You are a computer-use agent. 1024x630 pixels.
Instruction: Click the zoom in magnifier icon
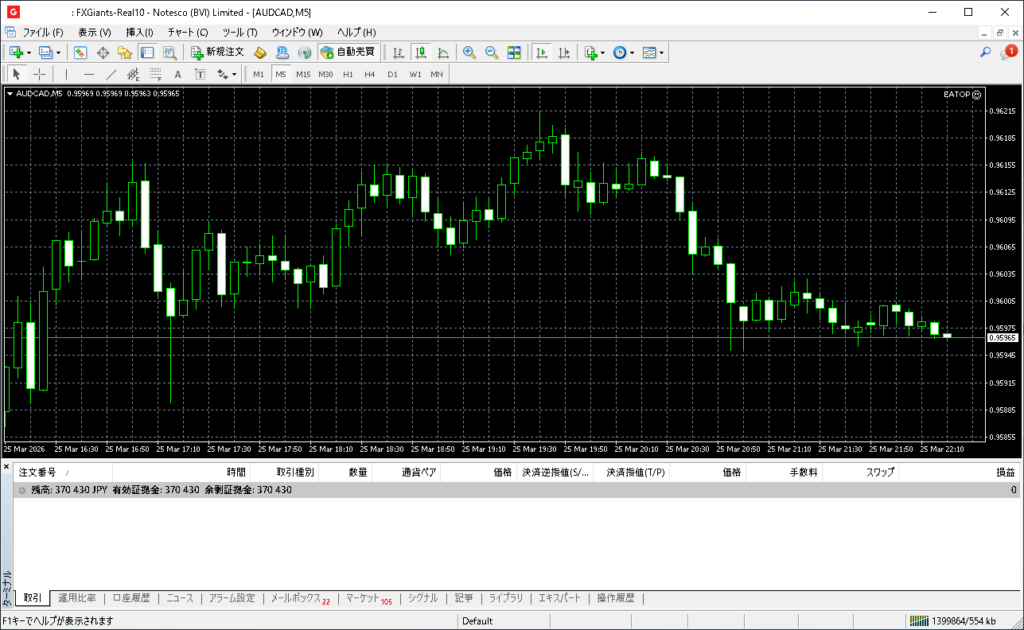pos(468,52)
